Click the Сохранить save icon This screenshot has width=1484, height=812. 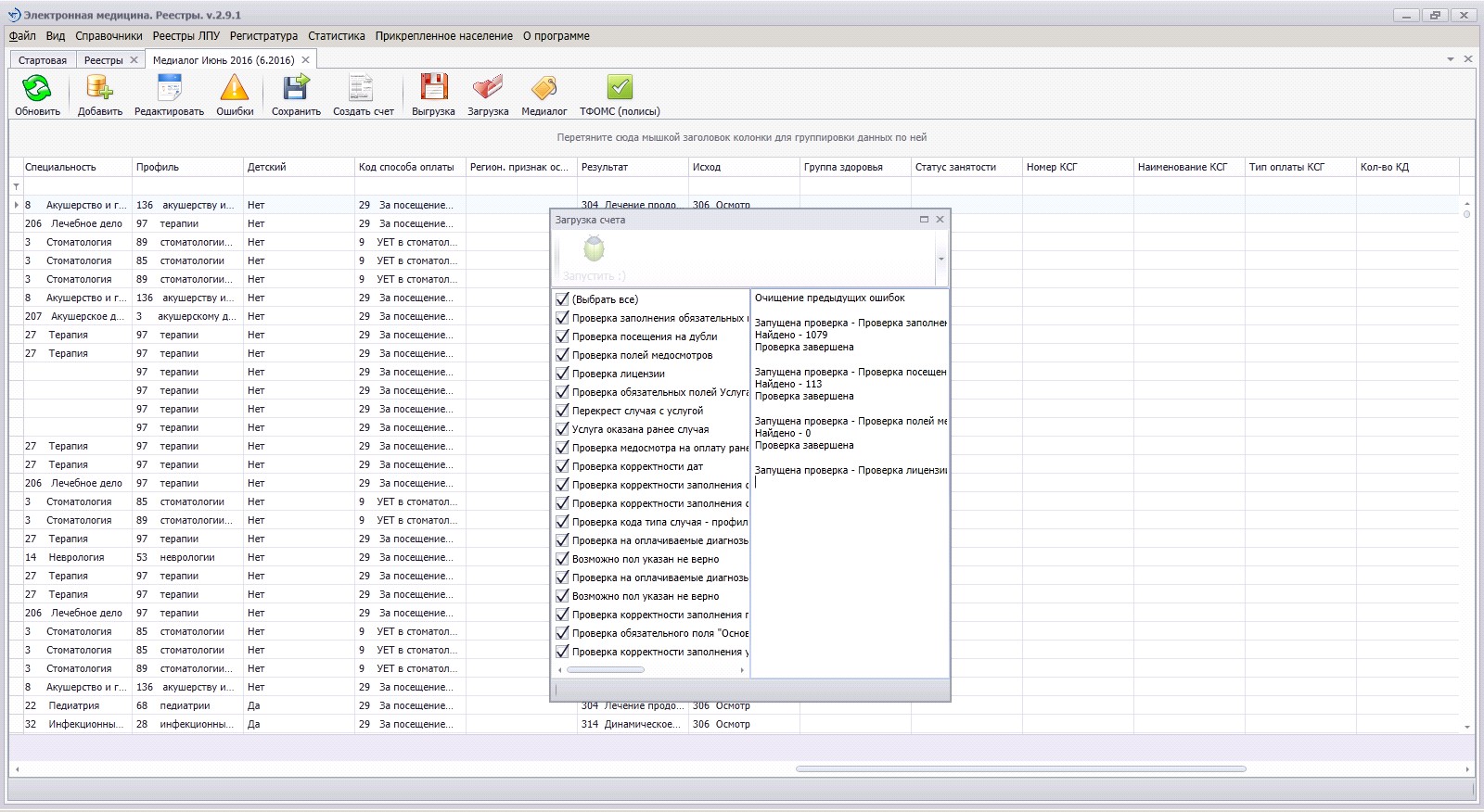(296, 89)
